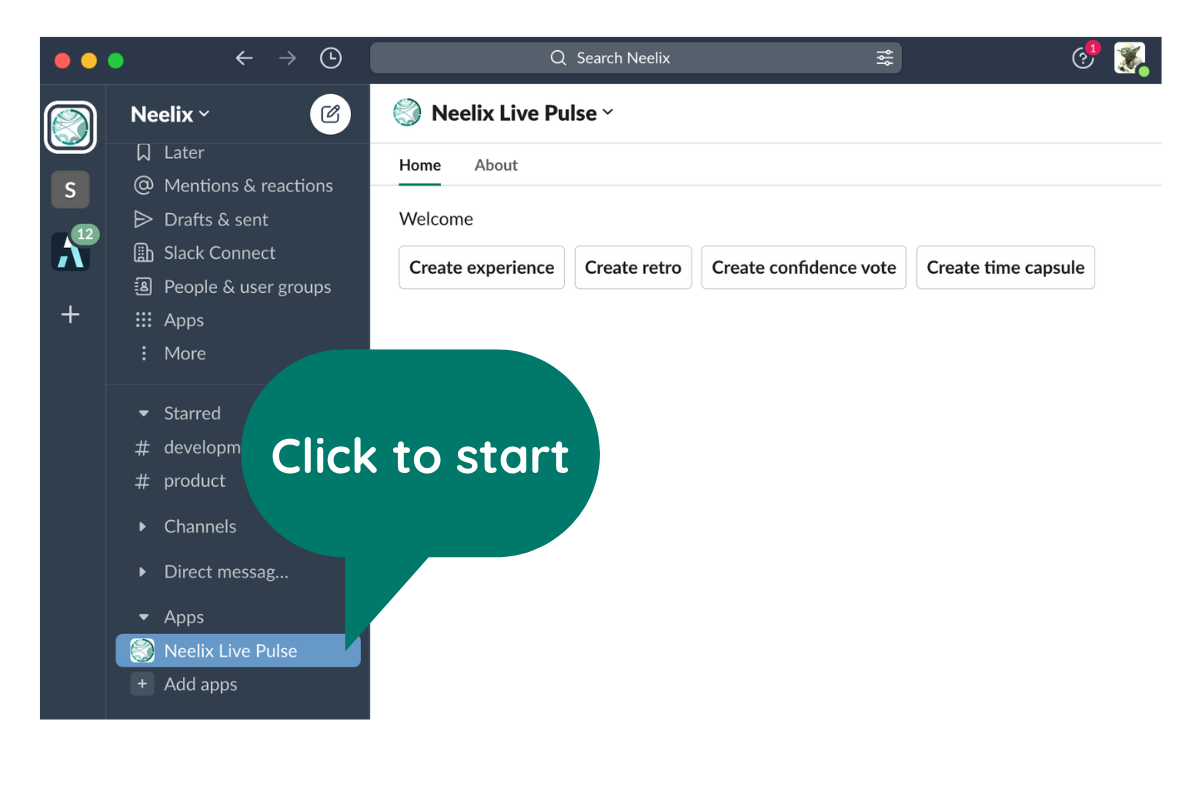Click the Slack Connect building icon
This screenshot has width=1200, height=800.
coord(144,253)
